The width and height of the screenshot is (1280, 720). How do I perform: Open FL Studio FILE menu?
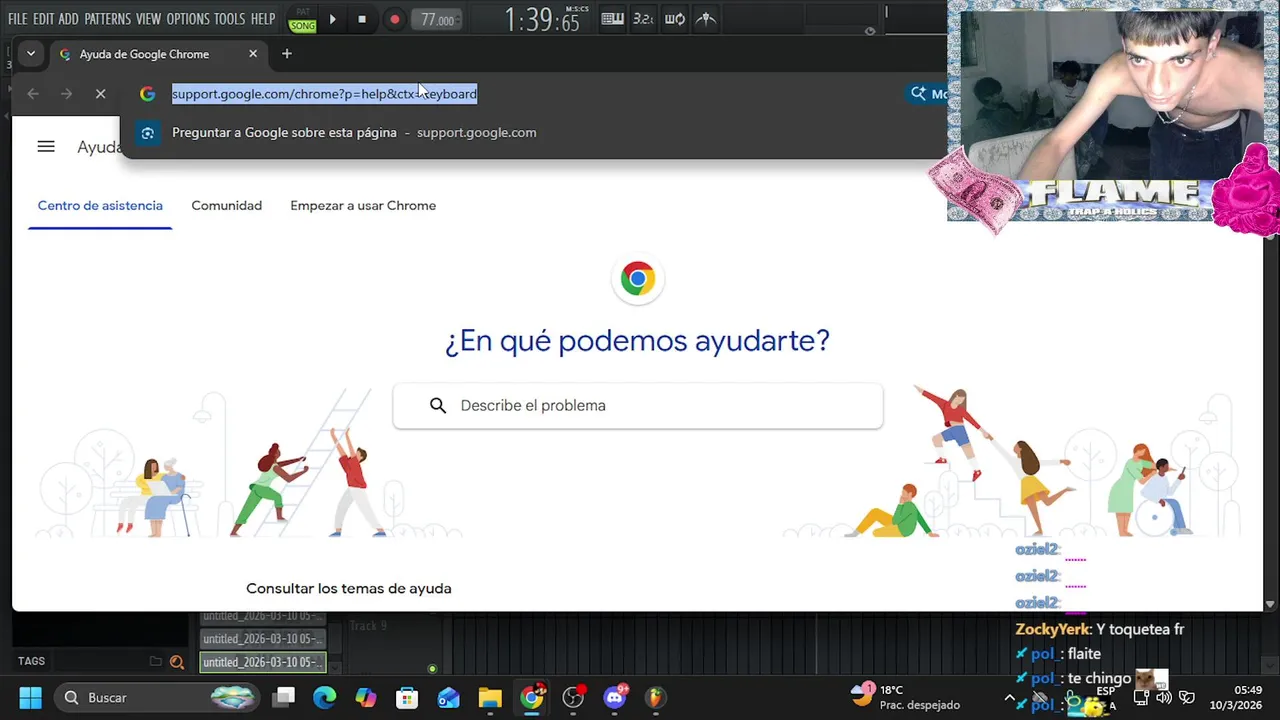click(x=17, y=19)
